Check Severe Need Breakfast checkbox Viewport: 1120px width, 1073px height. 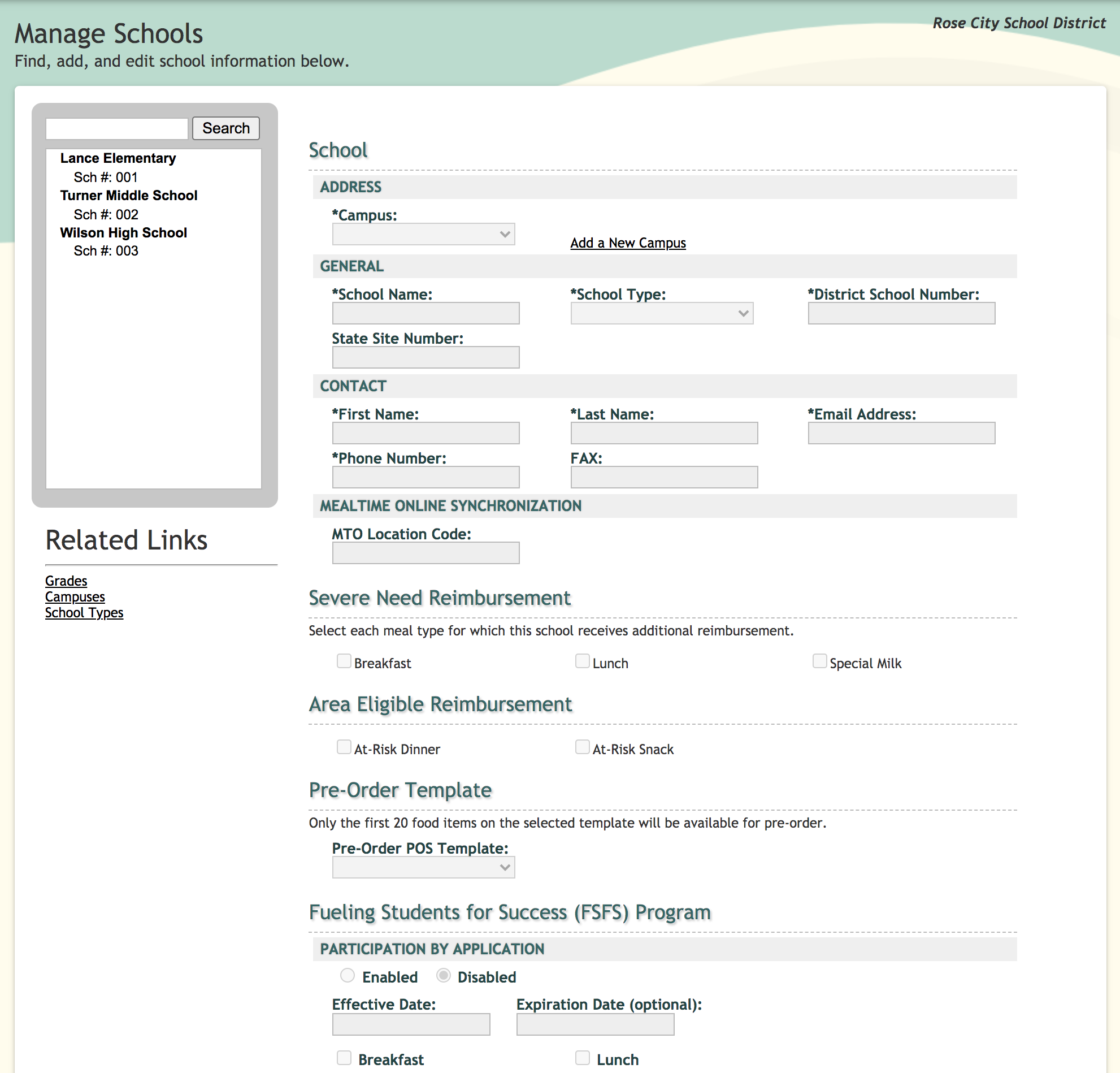pyautogui.click(x=344, y=661)
